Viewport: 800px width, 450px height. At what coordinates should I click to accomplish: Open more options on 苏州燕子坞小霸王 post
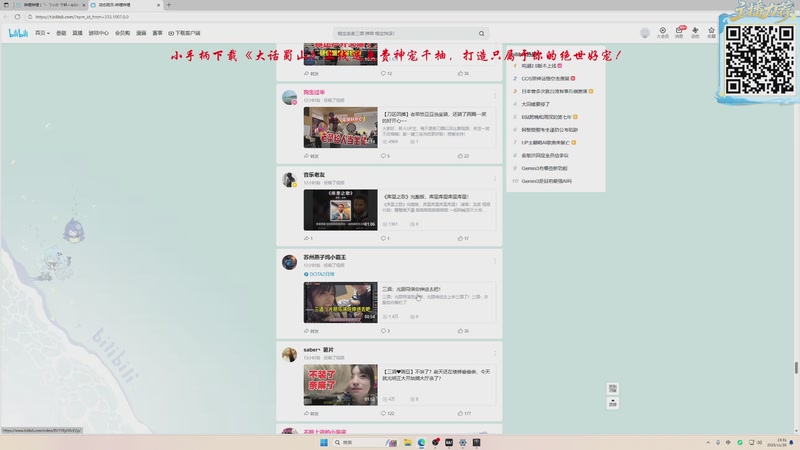494,261
